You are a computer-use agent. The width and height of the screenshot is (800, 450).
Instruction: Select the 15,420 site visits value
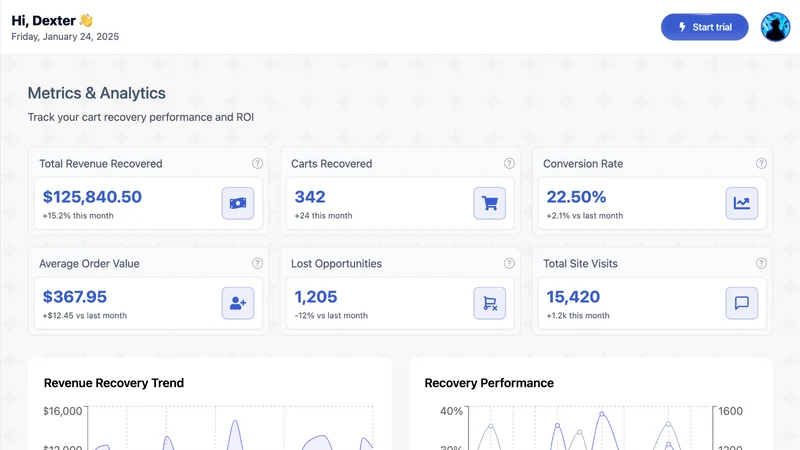tap(573, 297)
